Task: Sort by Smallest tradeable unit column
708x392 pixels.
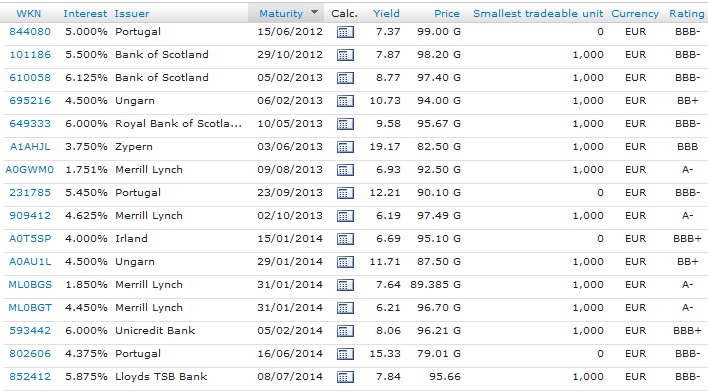Action: [x=538, y=14]
